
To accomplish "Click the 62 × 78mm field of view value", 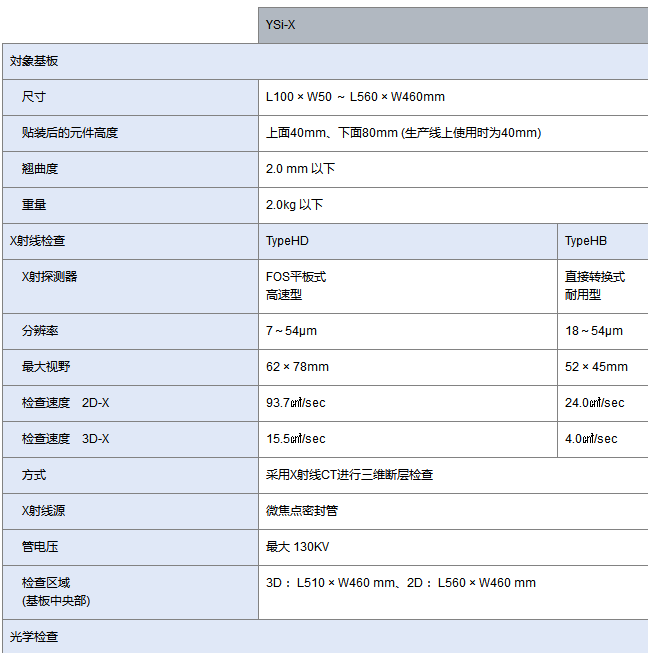I will 297,367.
